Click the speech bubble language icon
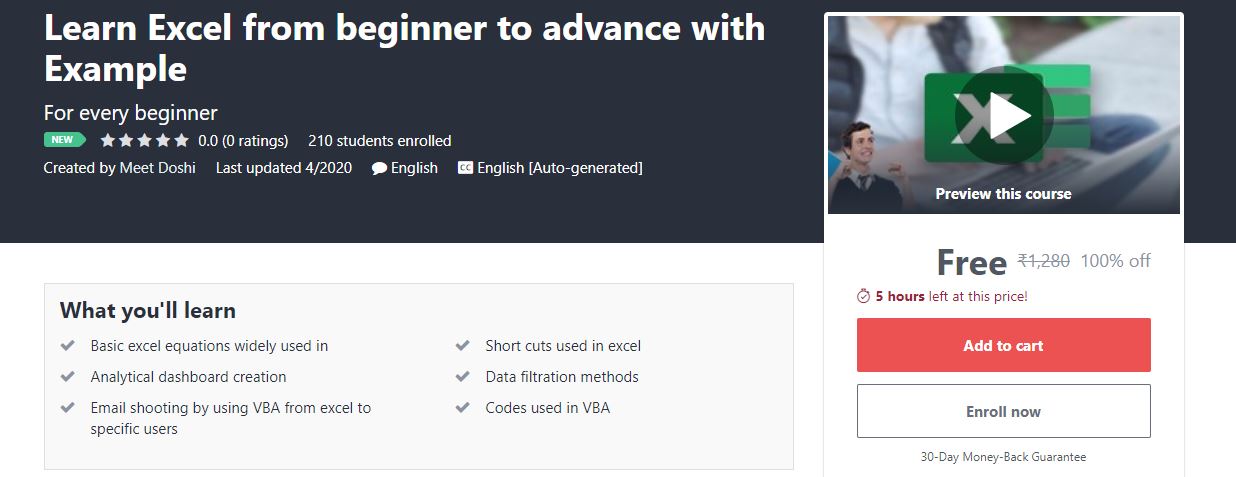The image size is (1236, 477). pyautogui.click(x=379, y=168)
